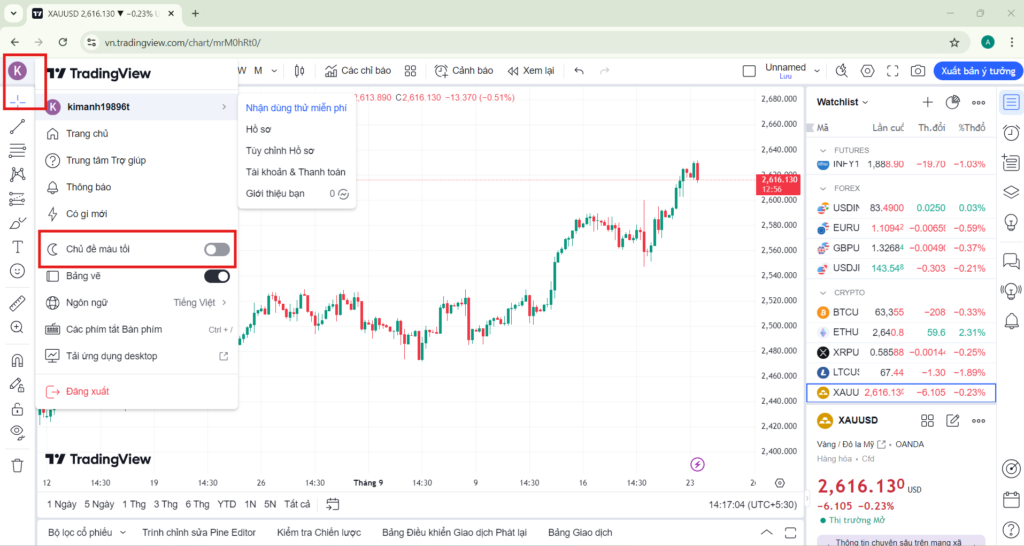Create alert via Cảnh báo
The width and height of the screenshot is (1024, 546).
pos(464,71)
